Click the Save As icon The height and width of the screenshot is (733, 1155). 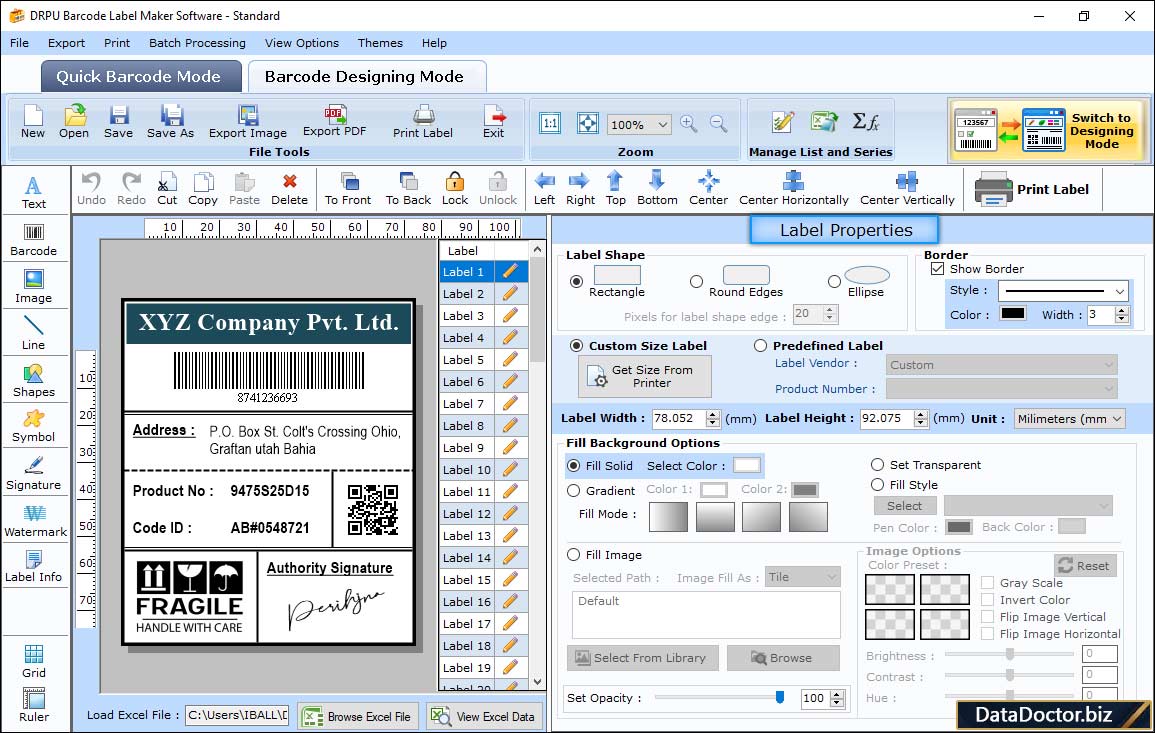click(171, 122)
